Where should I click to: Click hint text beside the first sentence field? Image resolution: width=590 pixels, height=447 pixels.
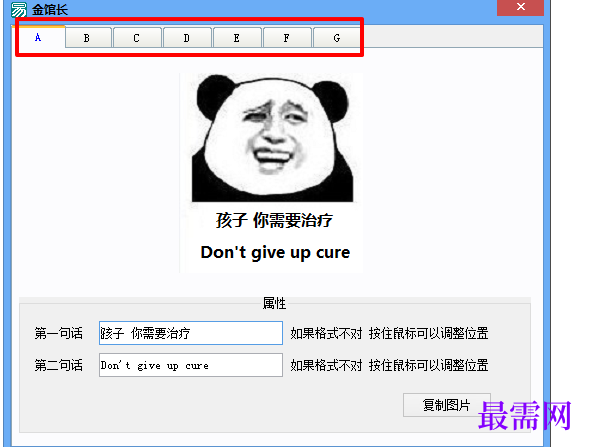click(389, 333)
